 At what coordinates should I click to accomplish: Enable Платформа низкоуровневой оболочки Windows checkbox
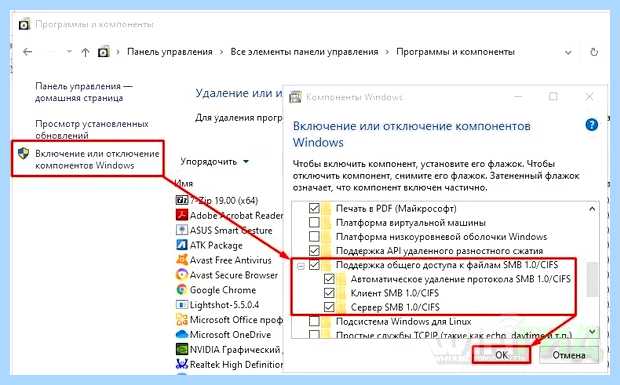tap(314, 236)
